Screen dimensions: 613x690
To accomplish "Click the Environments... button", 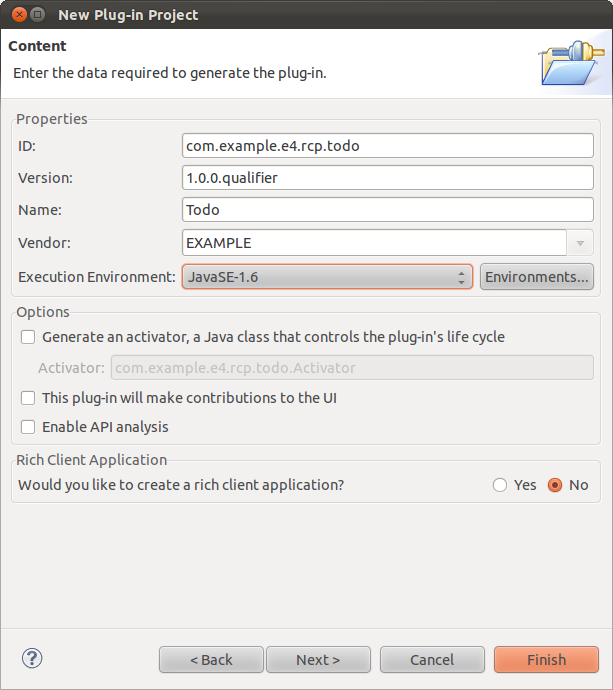I will (x=537, y=277).
